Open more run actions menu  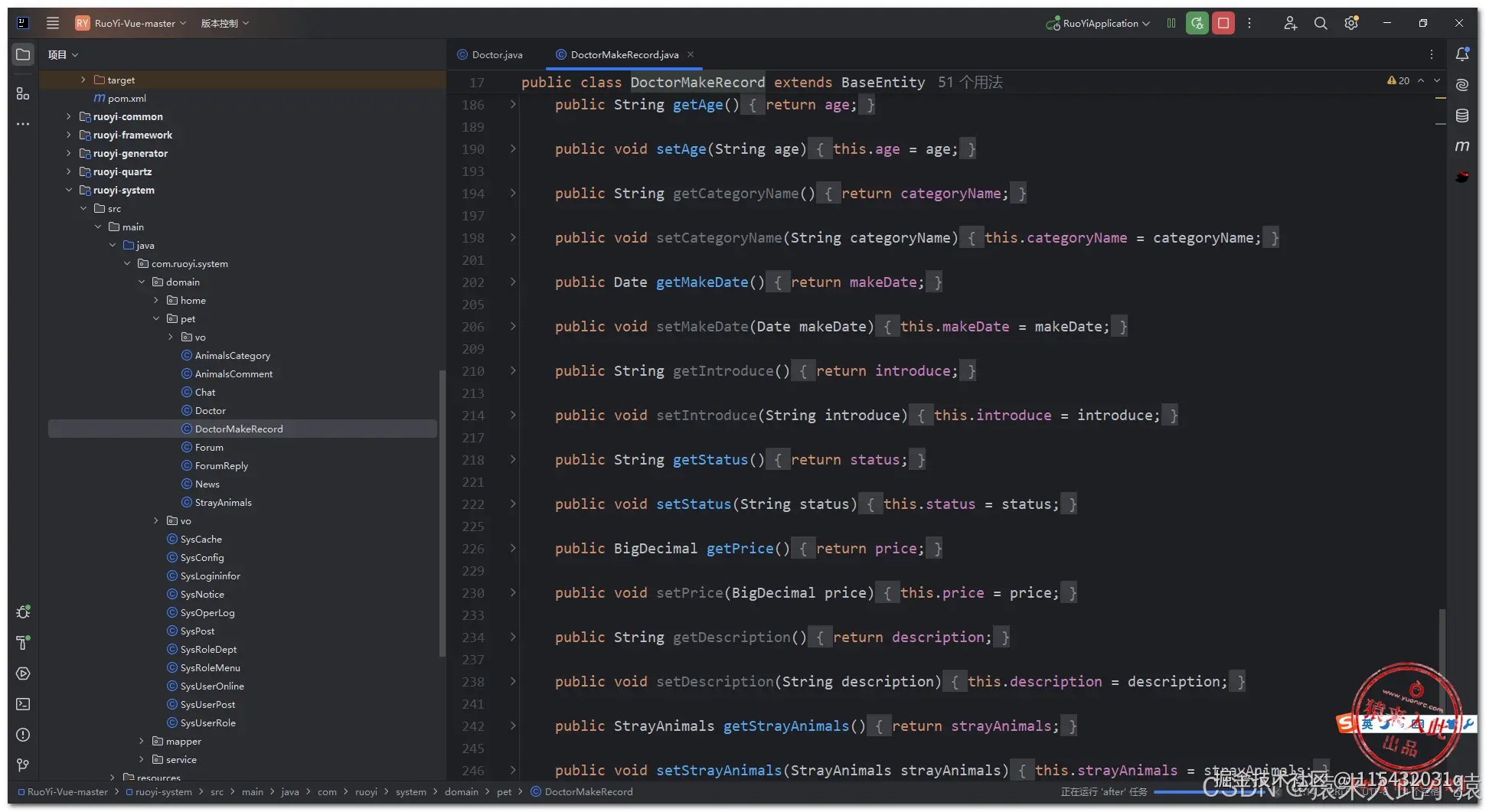point(1249,23)
